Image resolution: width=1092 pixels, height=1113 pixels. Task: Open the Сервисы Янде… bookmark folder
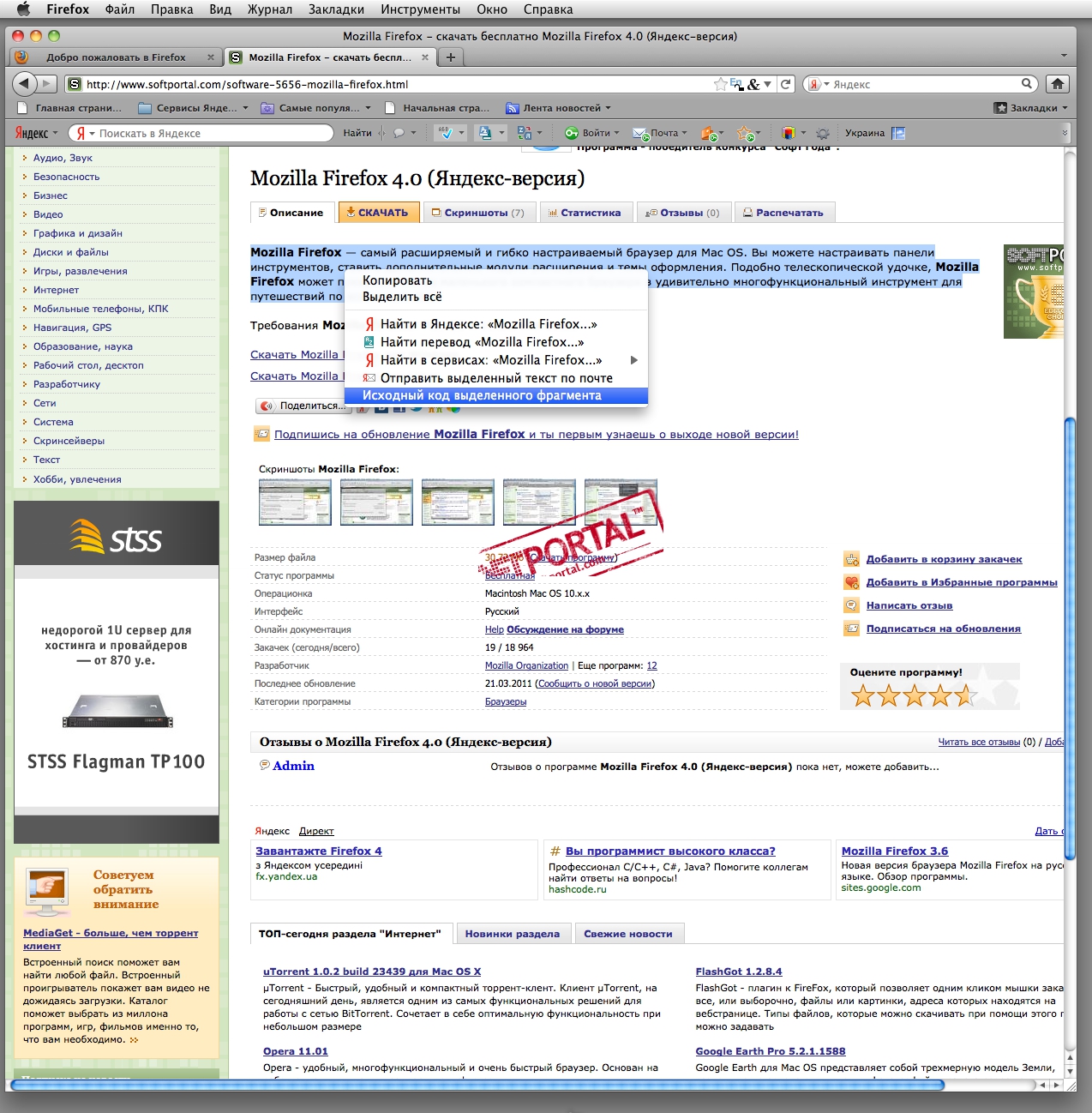[192, 108]
